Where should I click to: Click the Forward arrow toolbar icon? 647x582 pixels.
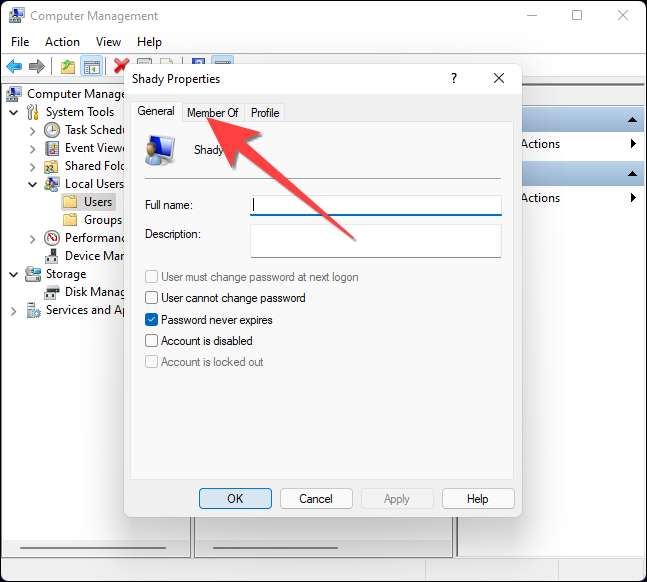tap(37, 66)
